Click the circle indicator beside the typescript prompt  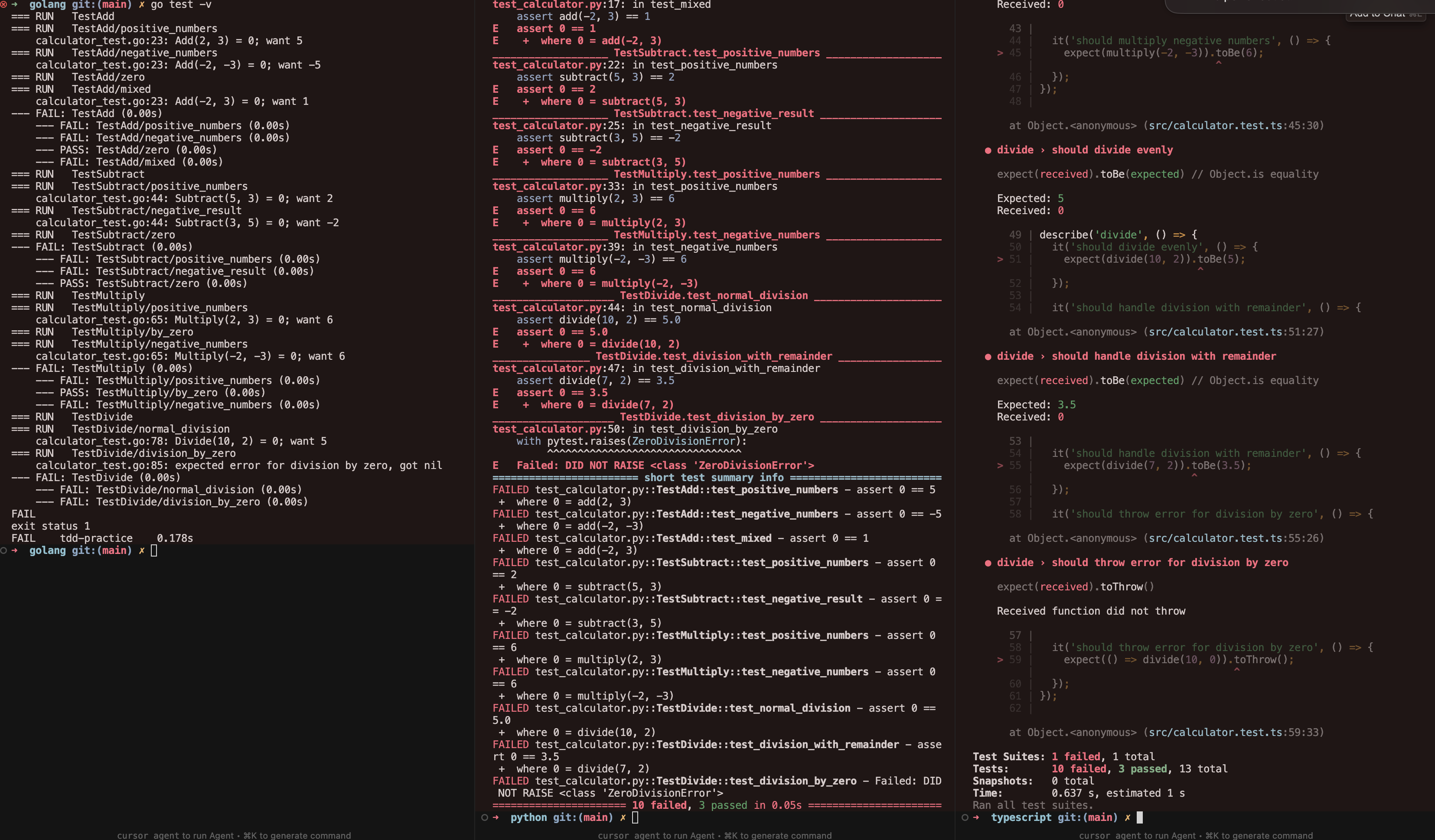click(x=965, y=817)
